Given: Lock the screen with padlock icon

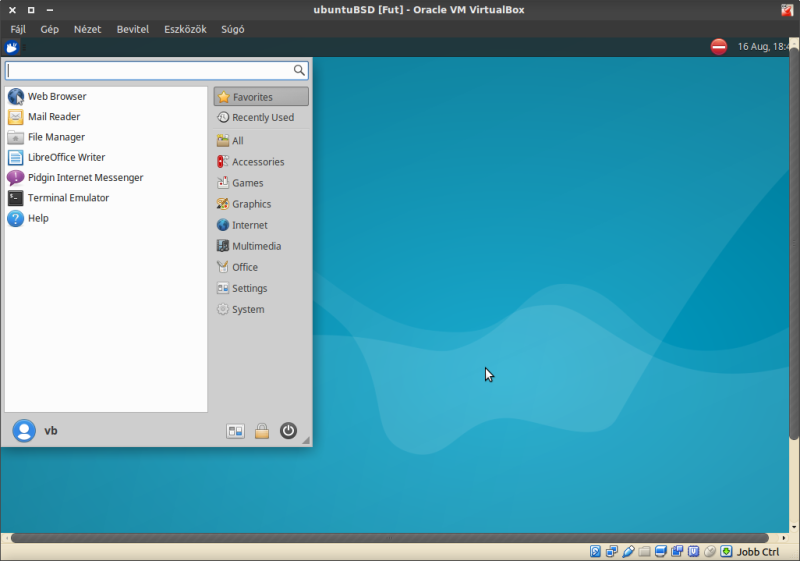Looking at the screenshot, I should (262, 431).
